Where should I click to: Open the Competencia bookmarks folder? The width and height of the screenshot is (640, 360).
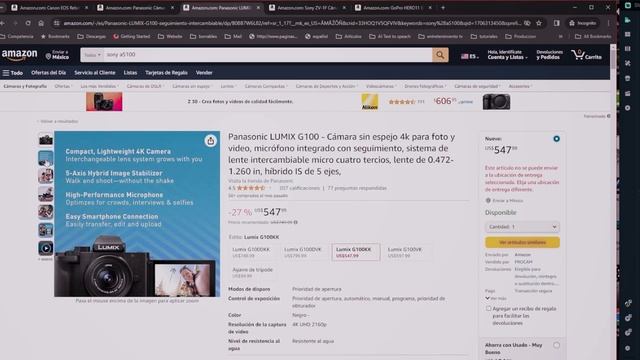pyautogui.click(x=17, y=36)
